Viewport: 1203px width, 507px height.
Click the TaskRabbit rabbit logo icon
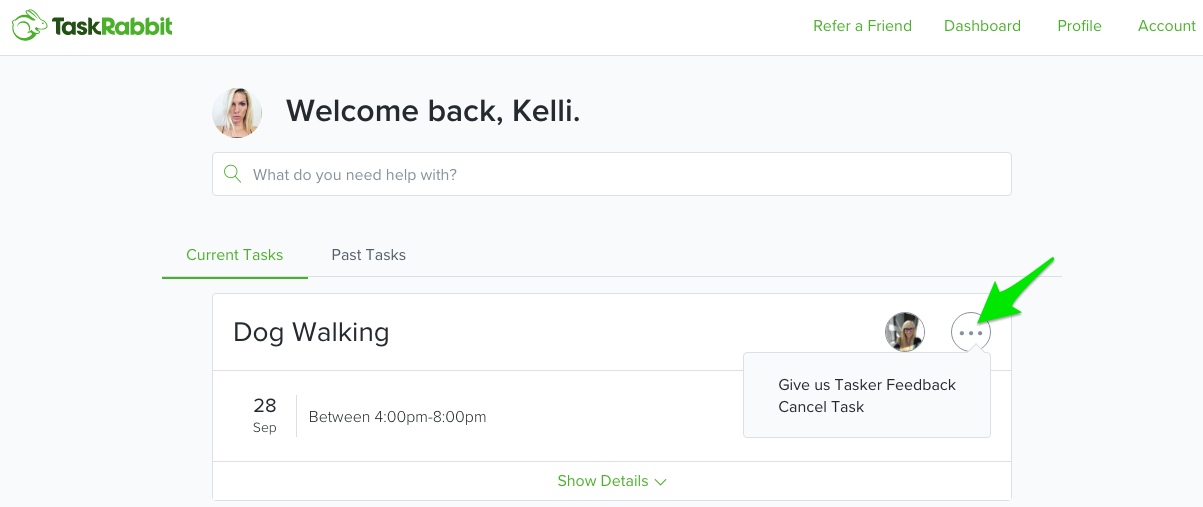[x=29, y=26]
